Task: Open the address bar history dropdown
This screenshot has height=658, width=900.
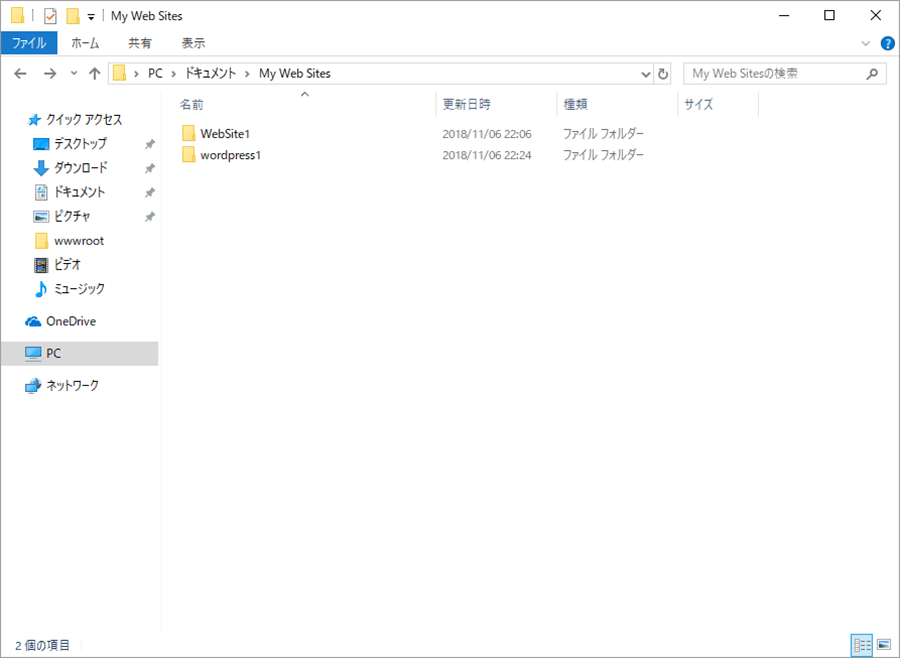Action: 646,74
